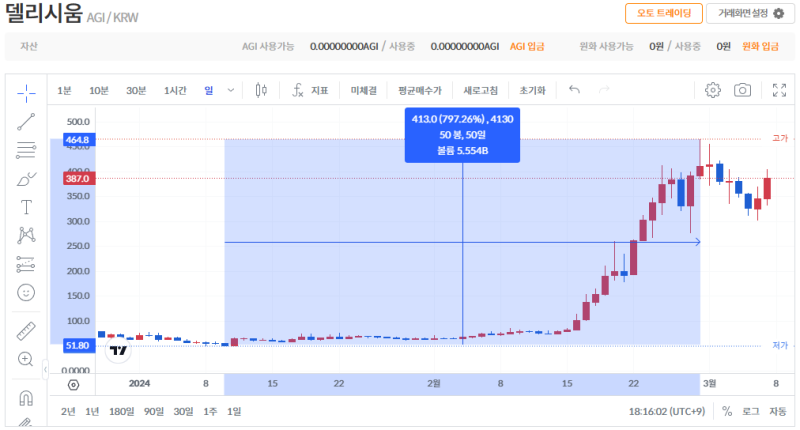Click the 원화 입금 deposit link
The height and width of the screenshot is (430, 800).
point(760,46)
